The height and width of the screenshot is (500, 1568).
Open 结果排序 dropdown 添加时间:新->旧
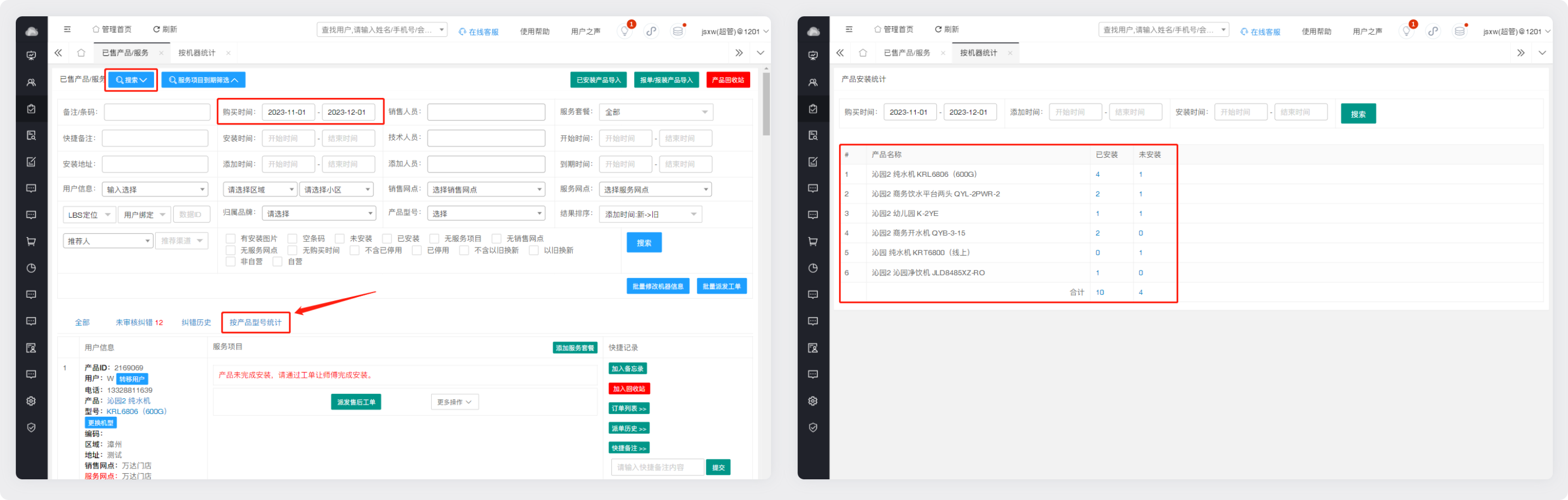pos(651,214)
